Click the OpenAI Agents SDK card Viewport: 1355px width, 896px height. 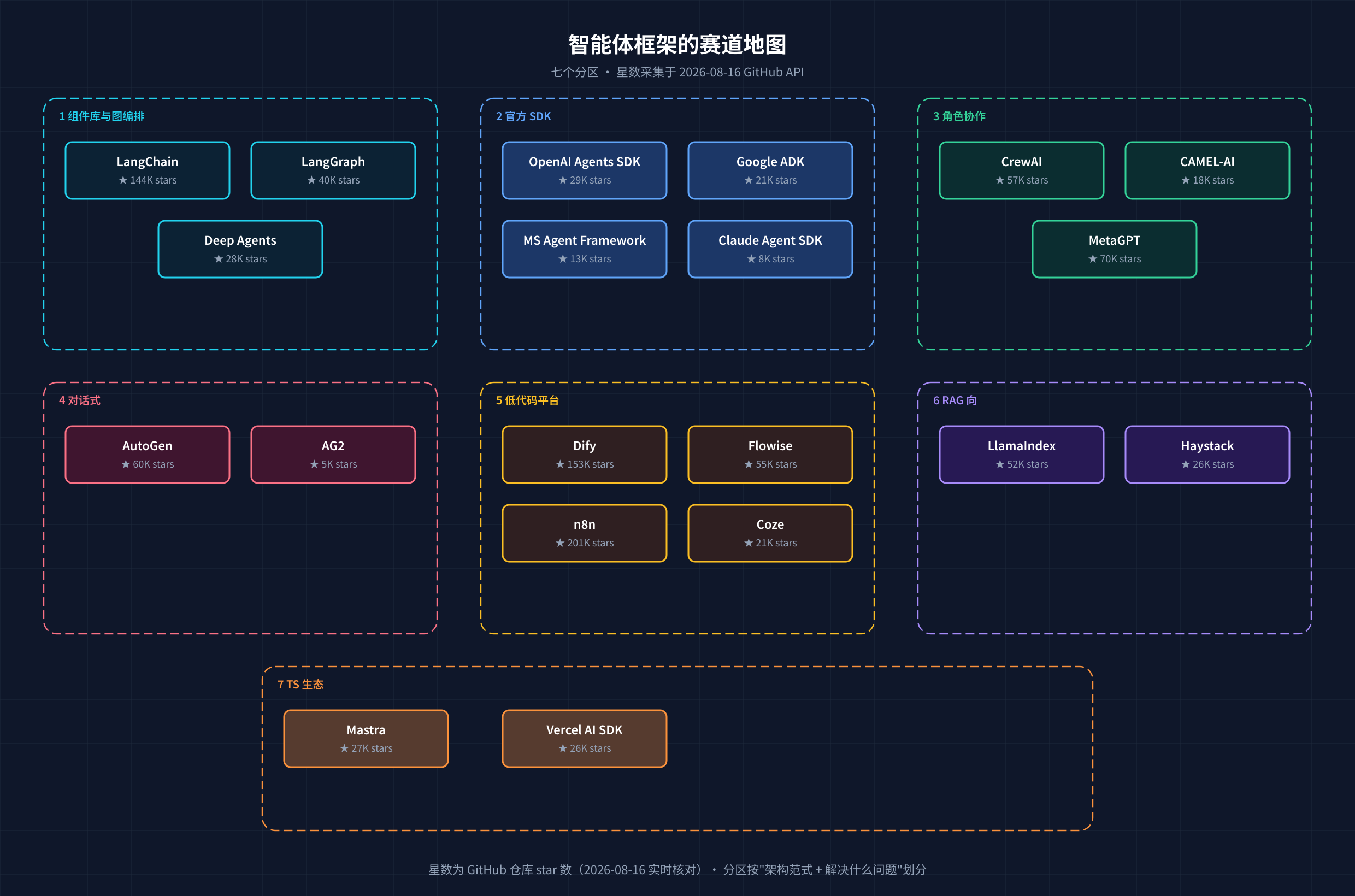[585, 170]
